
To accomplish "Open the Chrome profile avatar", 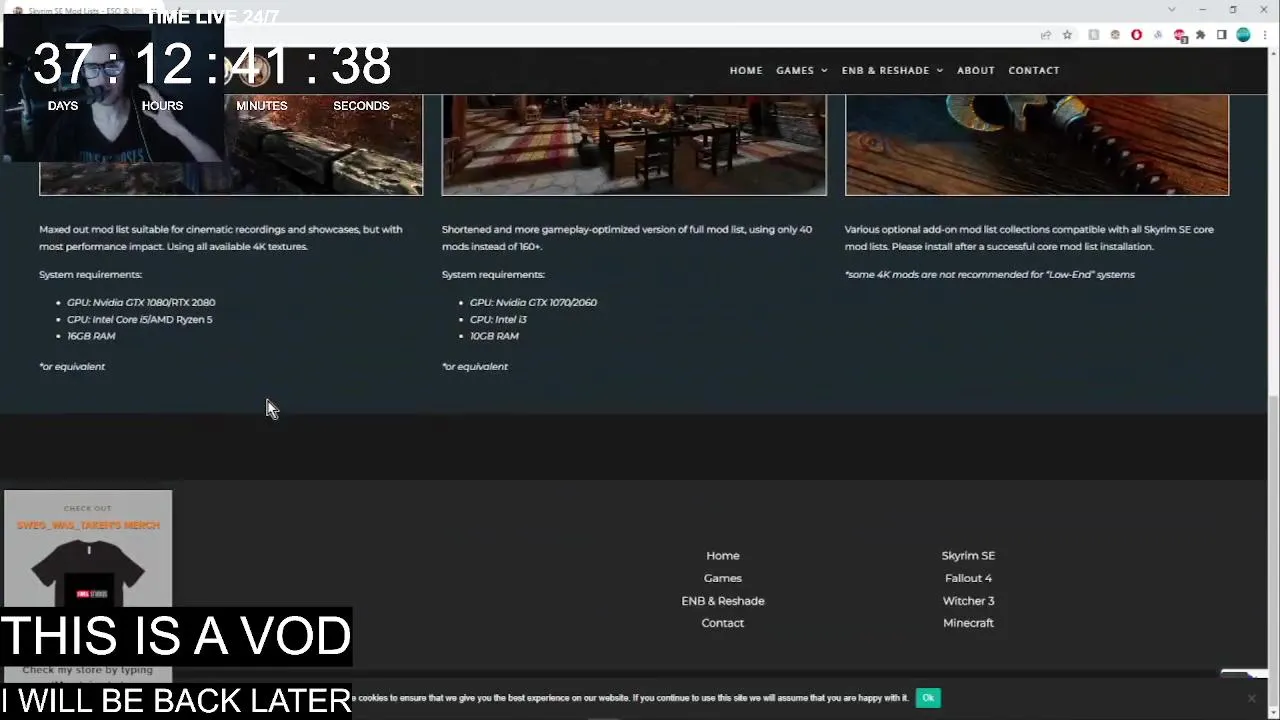I will (1243, 35).
